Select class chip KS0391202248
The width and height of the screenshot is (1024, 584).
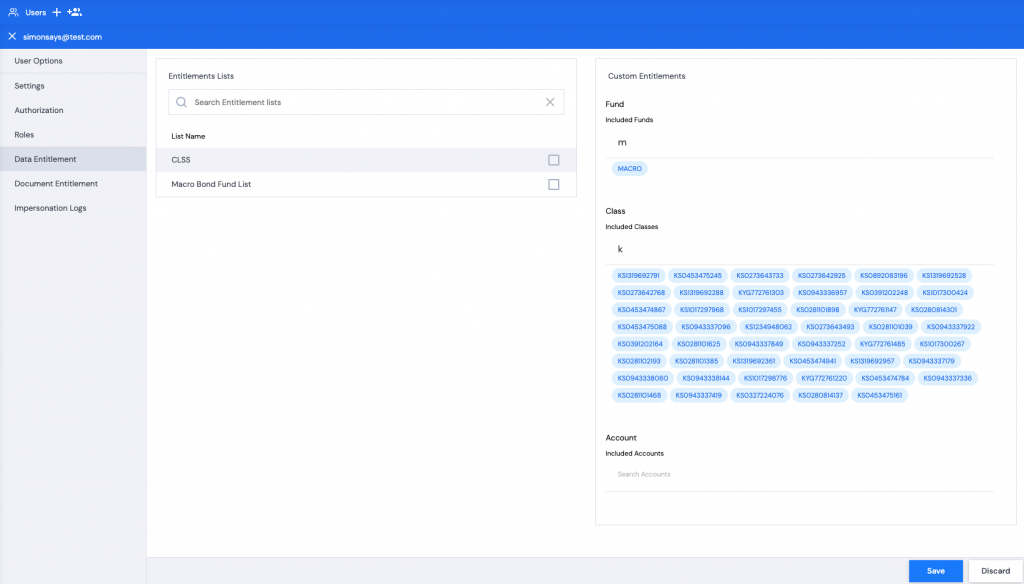[x=884, y=293]
